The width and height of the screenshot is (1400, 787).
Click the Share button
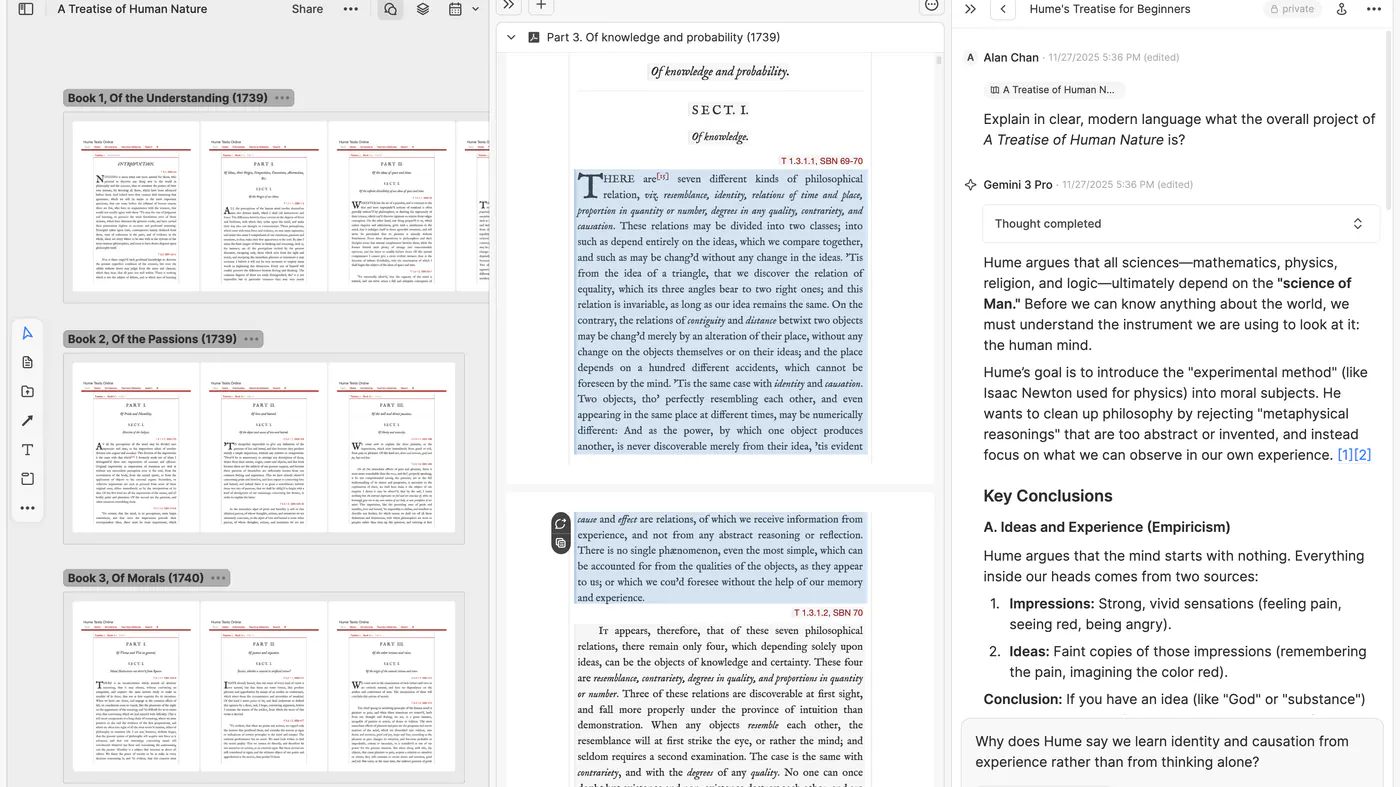307,9
